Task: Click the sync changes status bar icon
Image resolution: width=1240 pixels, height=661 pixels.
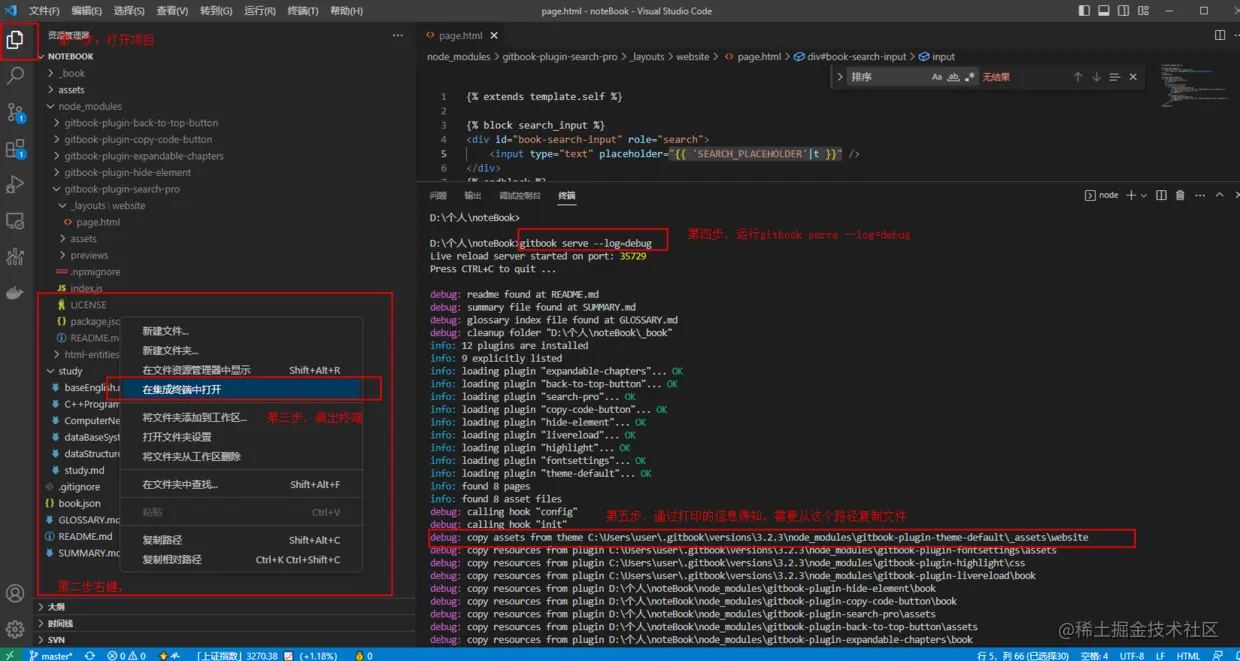Action: (x=90, y=655)
